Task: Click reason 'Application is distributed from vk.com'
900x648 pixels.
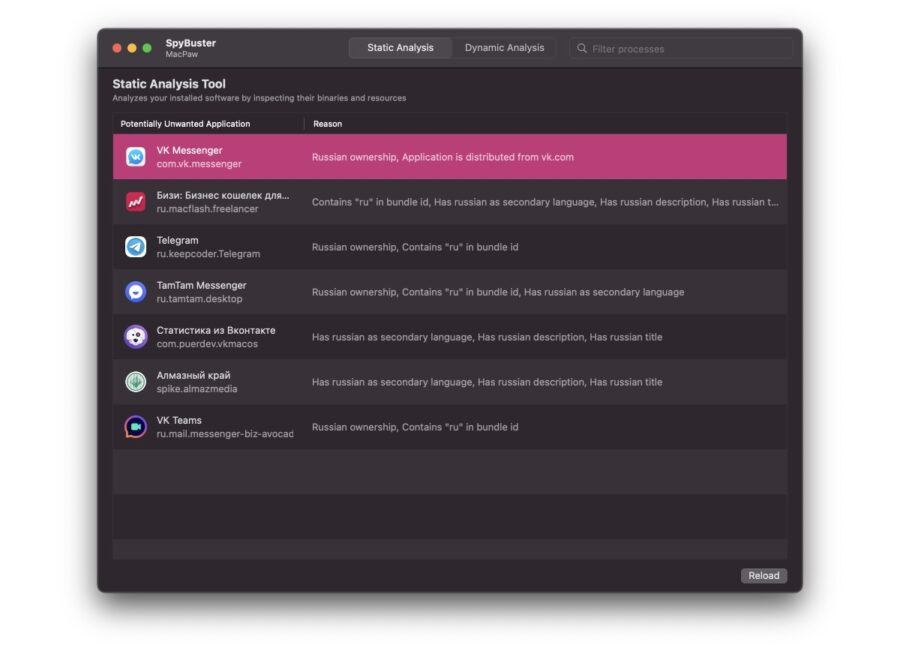Action: (x=487, y=157)
